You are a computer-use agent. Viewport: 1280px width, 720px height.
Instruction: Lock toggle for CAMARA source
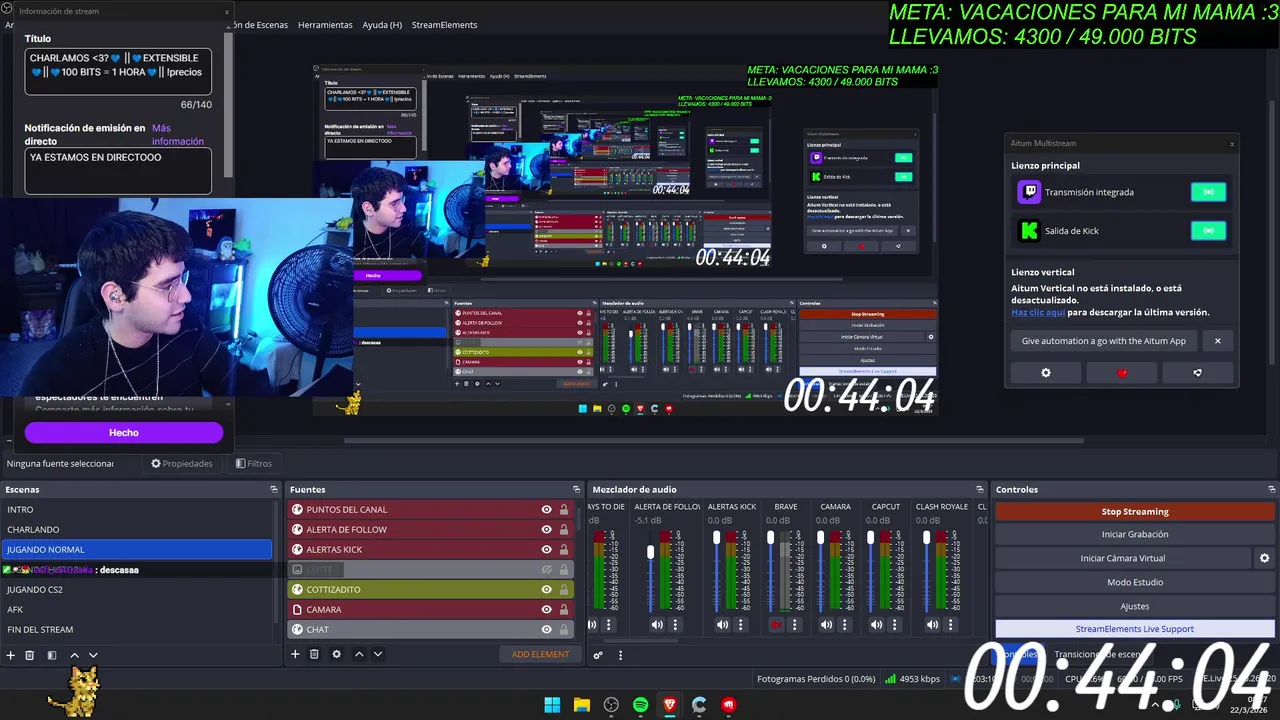(x=563, y=609)
